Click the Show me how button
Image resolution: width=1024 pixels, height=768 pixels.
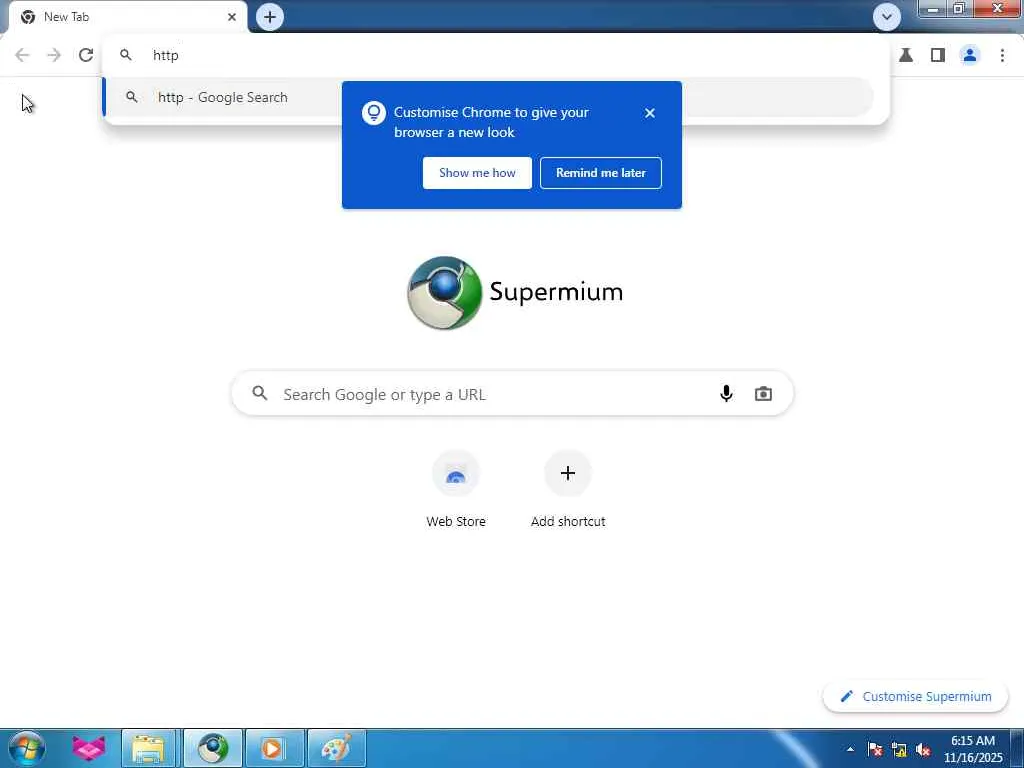477,173
